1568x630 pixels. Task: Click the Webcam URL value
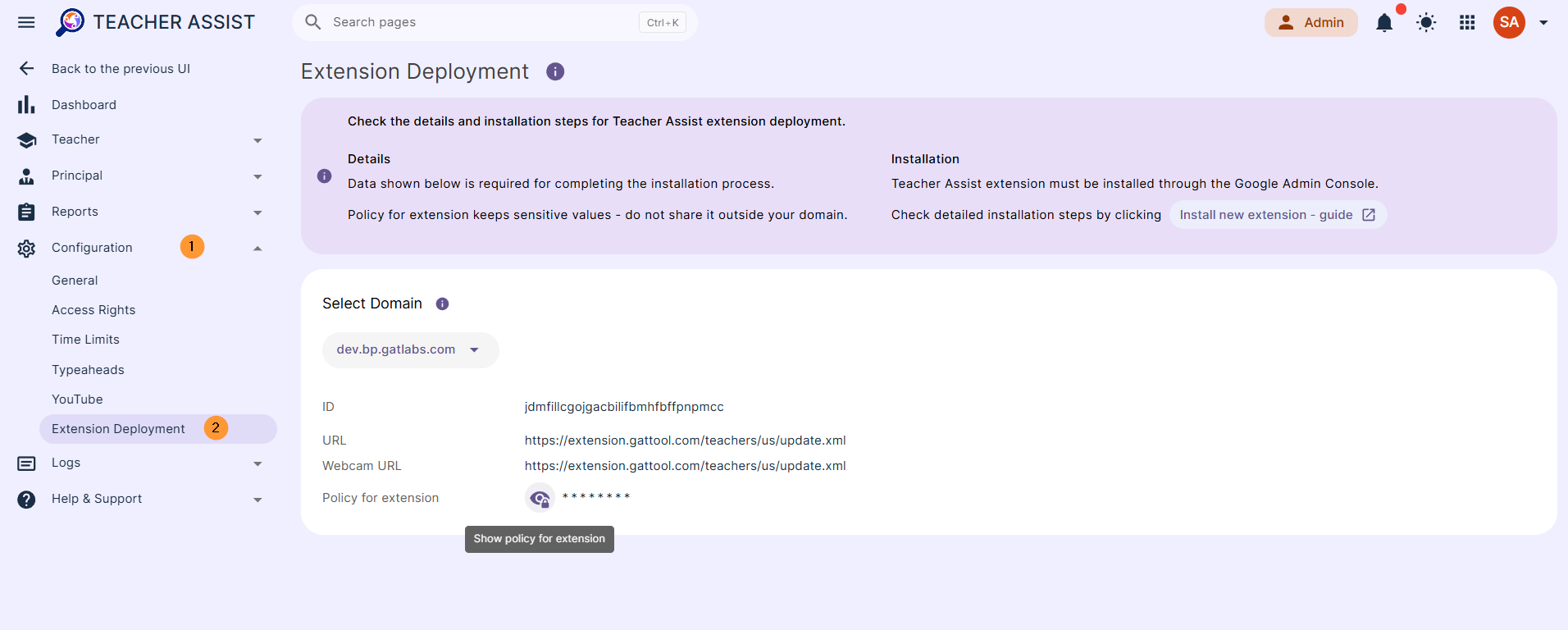coord(686,466)
